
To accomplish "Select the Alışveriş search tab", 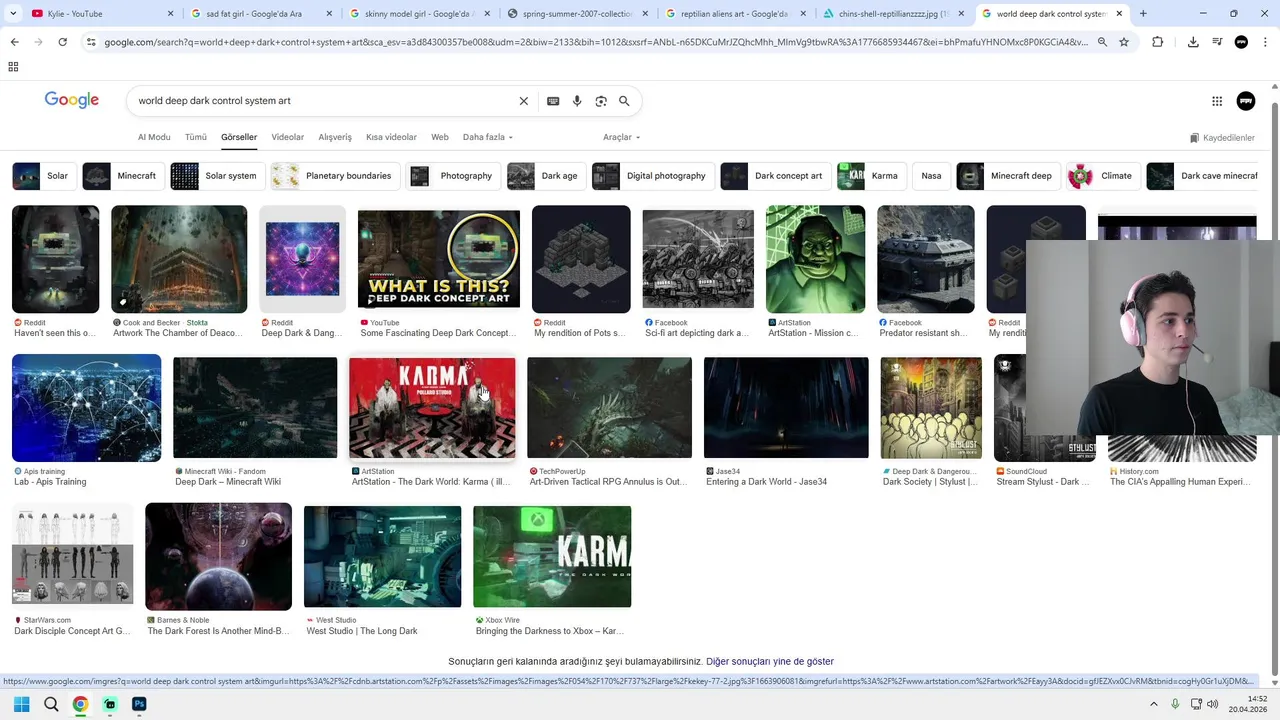I will click(335, 137).
